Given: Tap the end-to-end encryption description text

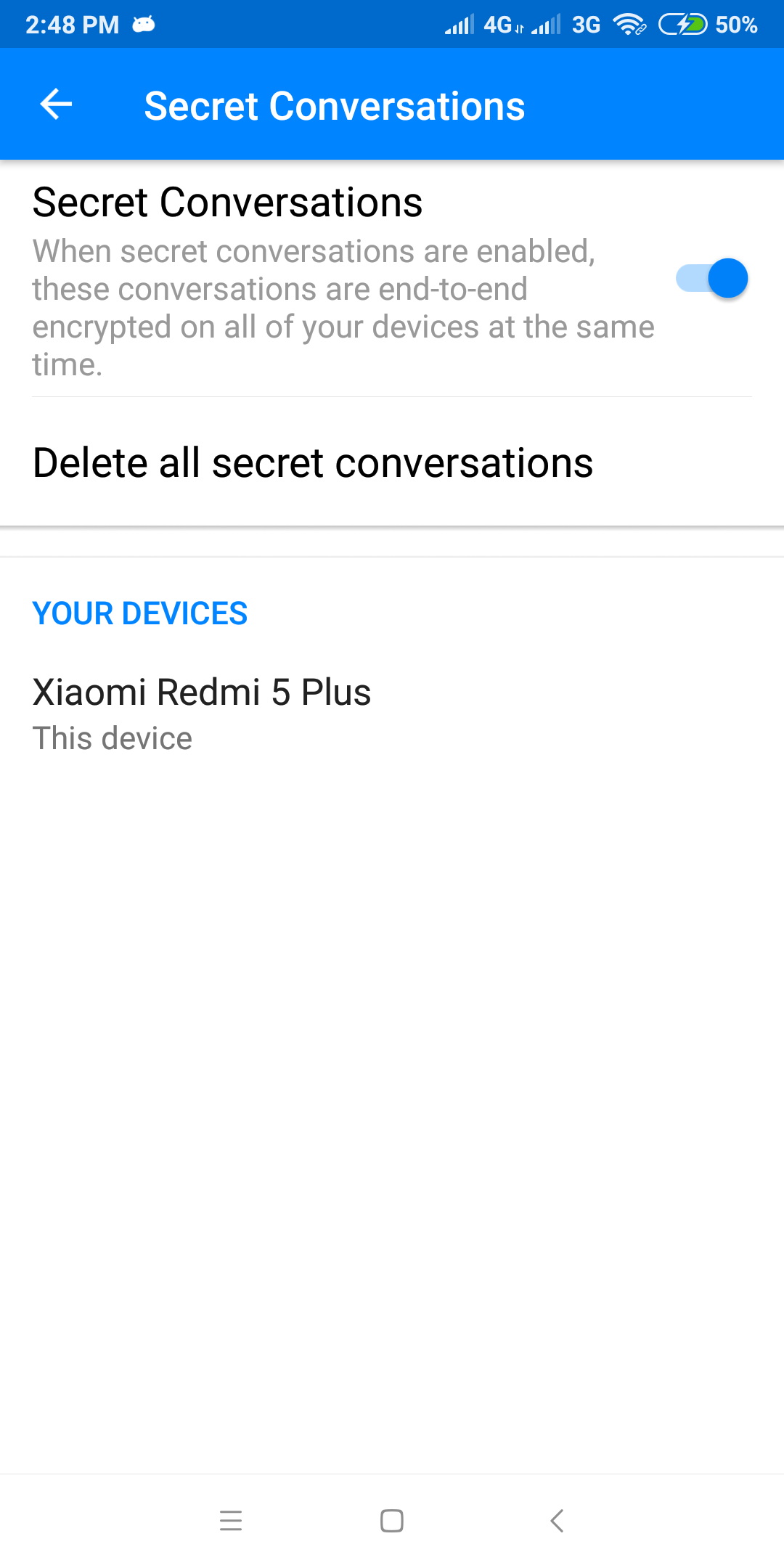Looking at the screenshot, I should pos(343,308).
